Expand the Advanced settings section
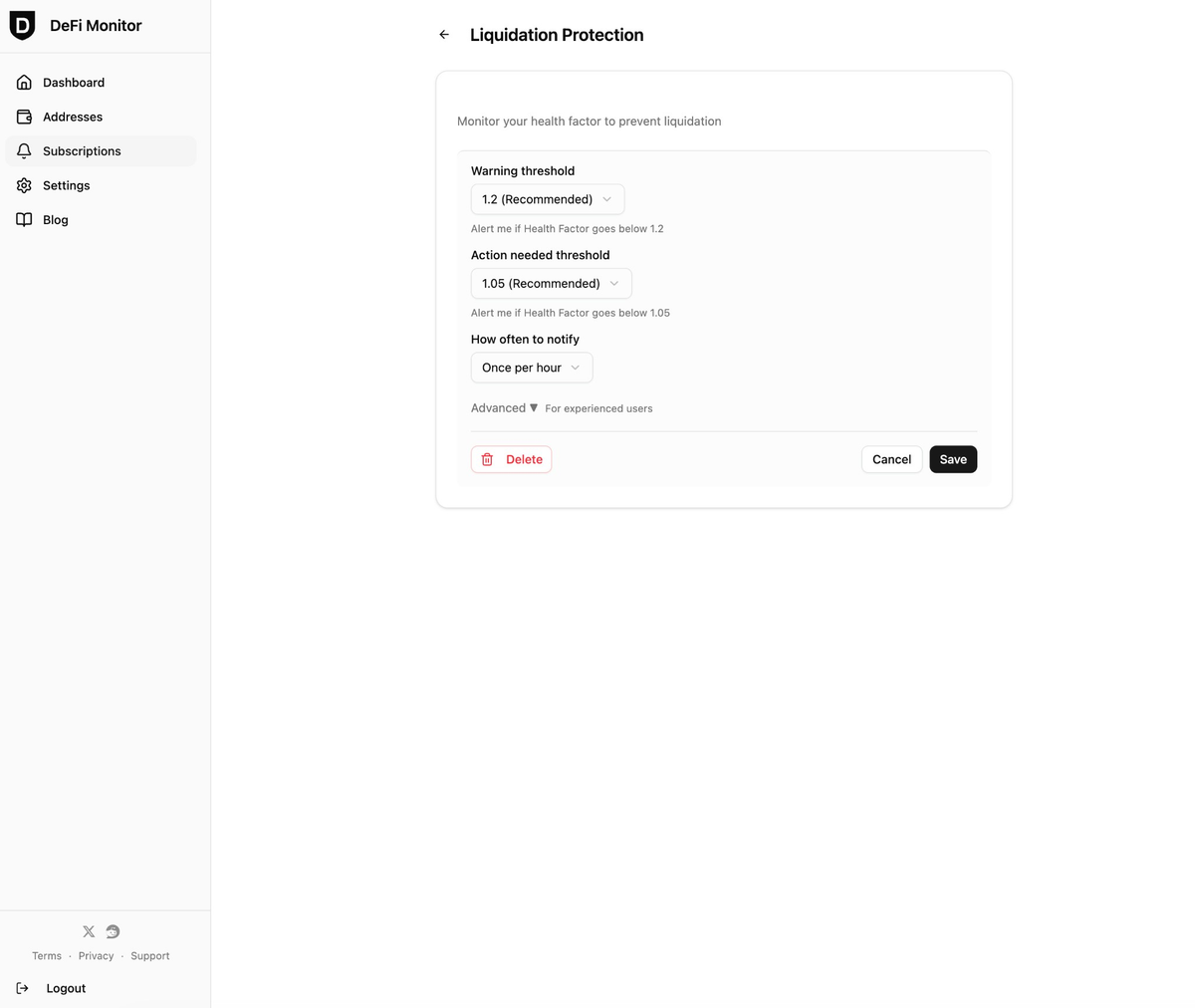This screenshot has width=1195, height=1008. click(504, 407)
